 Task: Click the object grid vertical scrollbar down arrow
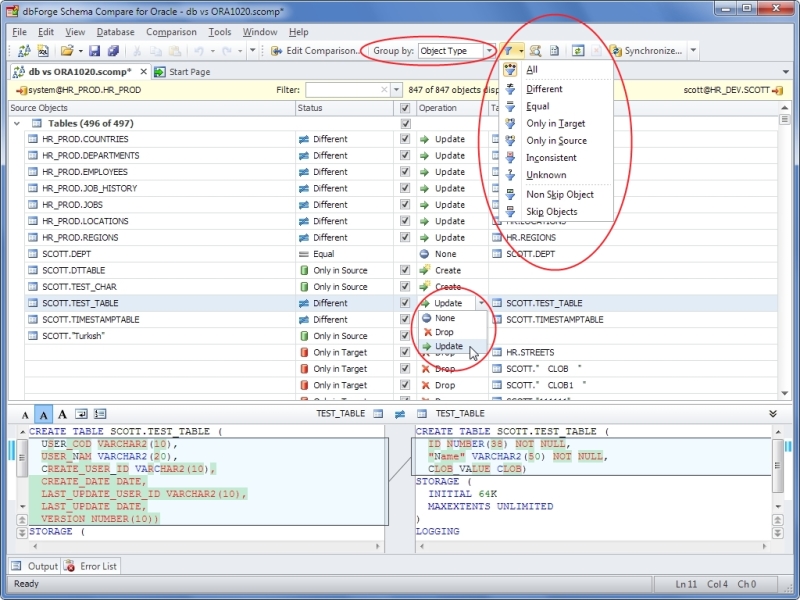(x=785, y=393)
